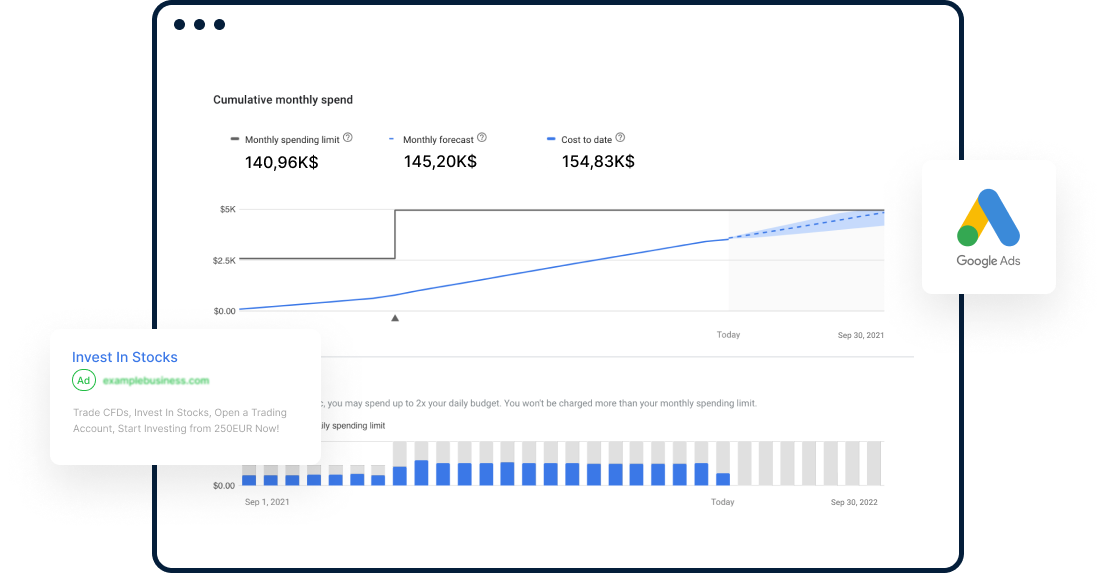
Task: Click the gray Monthly spending limit legend marker
Action: (235, 140)
